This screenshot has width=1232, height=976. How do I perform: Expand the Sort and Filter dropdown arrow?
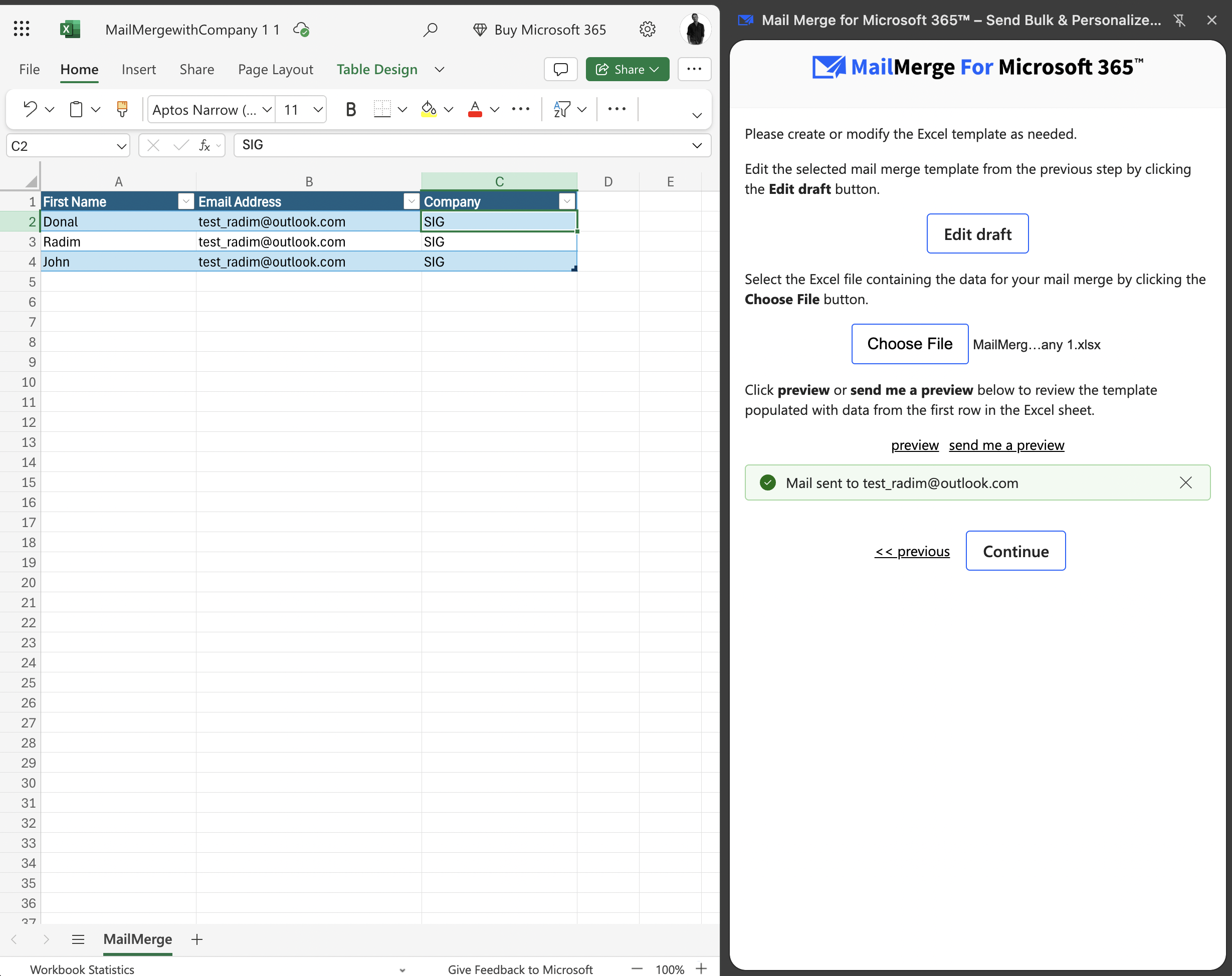582,109
